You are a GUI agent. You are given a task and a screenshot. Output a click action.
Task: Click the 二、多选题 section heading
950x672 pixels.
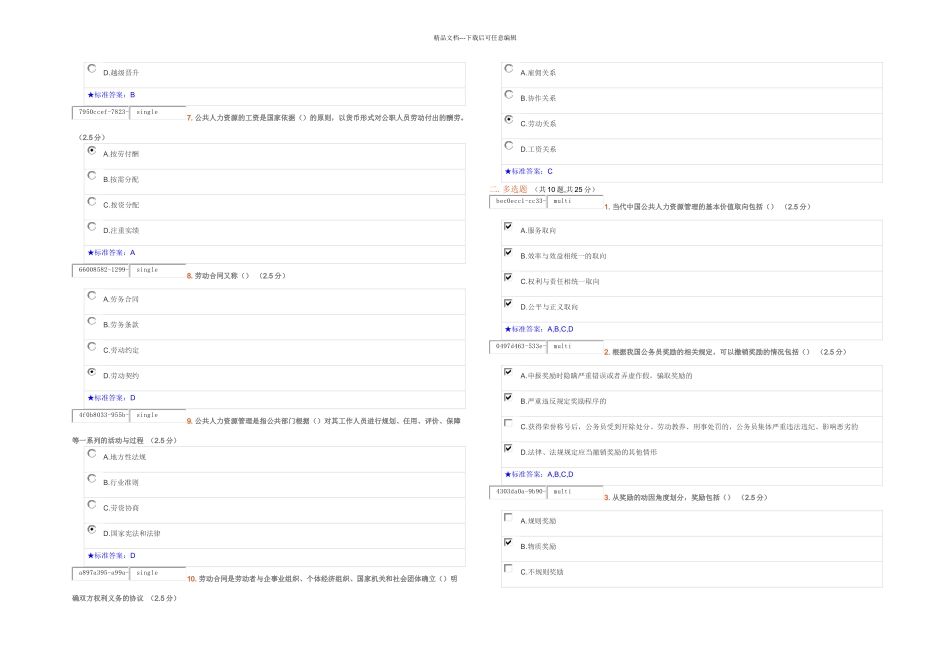tap(509, 189)
